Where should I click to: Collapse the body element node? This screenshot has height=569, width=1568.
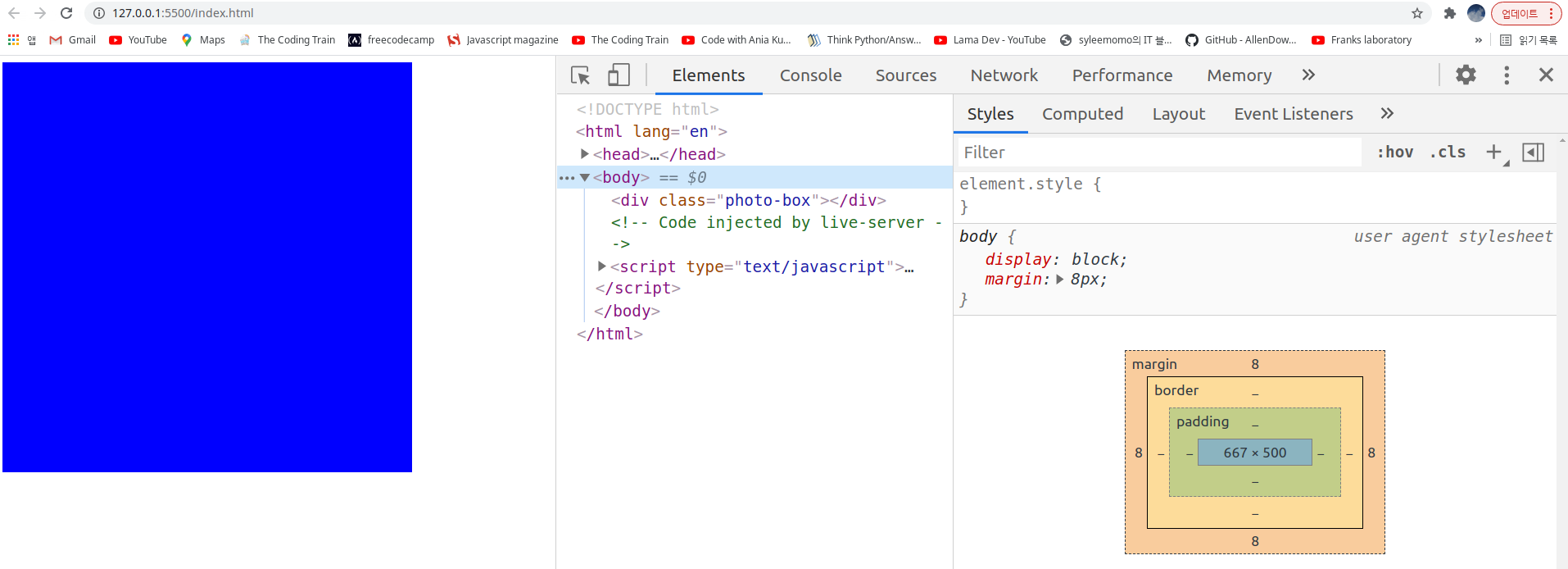584,177
